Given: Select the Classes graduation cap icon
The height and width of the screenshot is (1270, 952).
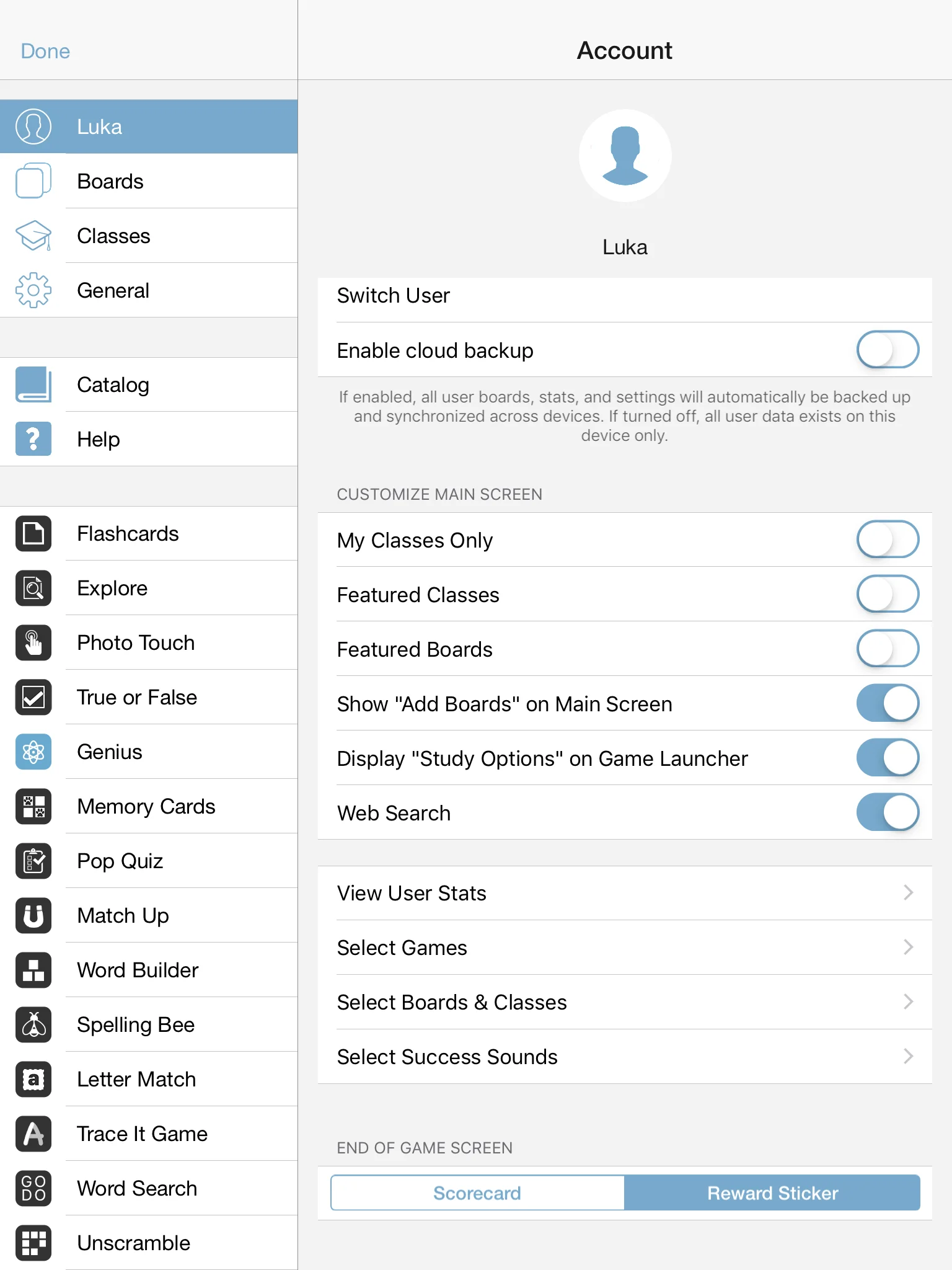Looking at the screenshot, I should [33, 236].
